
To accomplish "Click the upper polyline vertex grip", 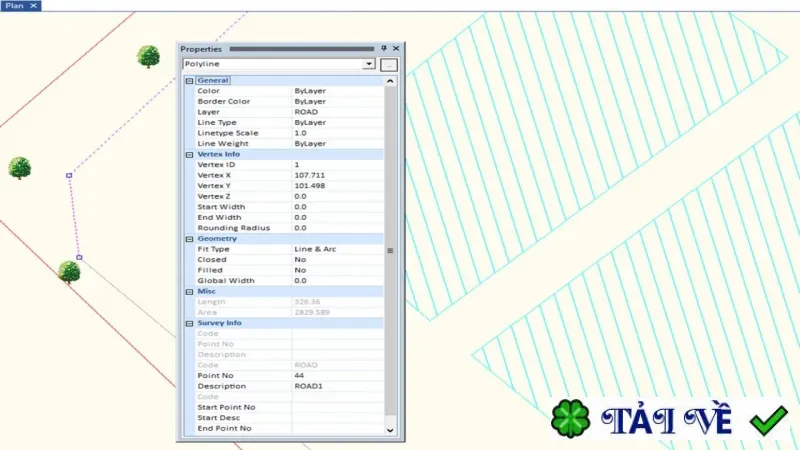I will [69, 176].
